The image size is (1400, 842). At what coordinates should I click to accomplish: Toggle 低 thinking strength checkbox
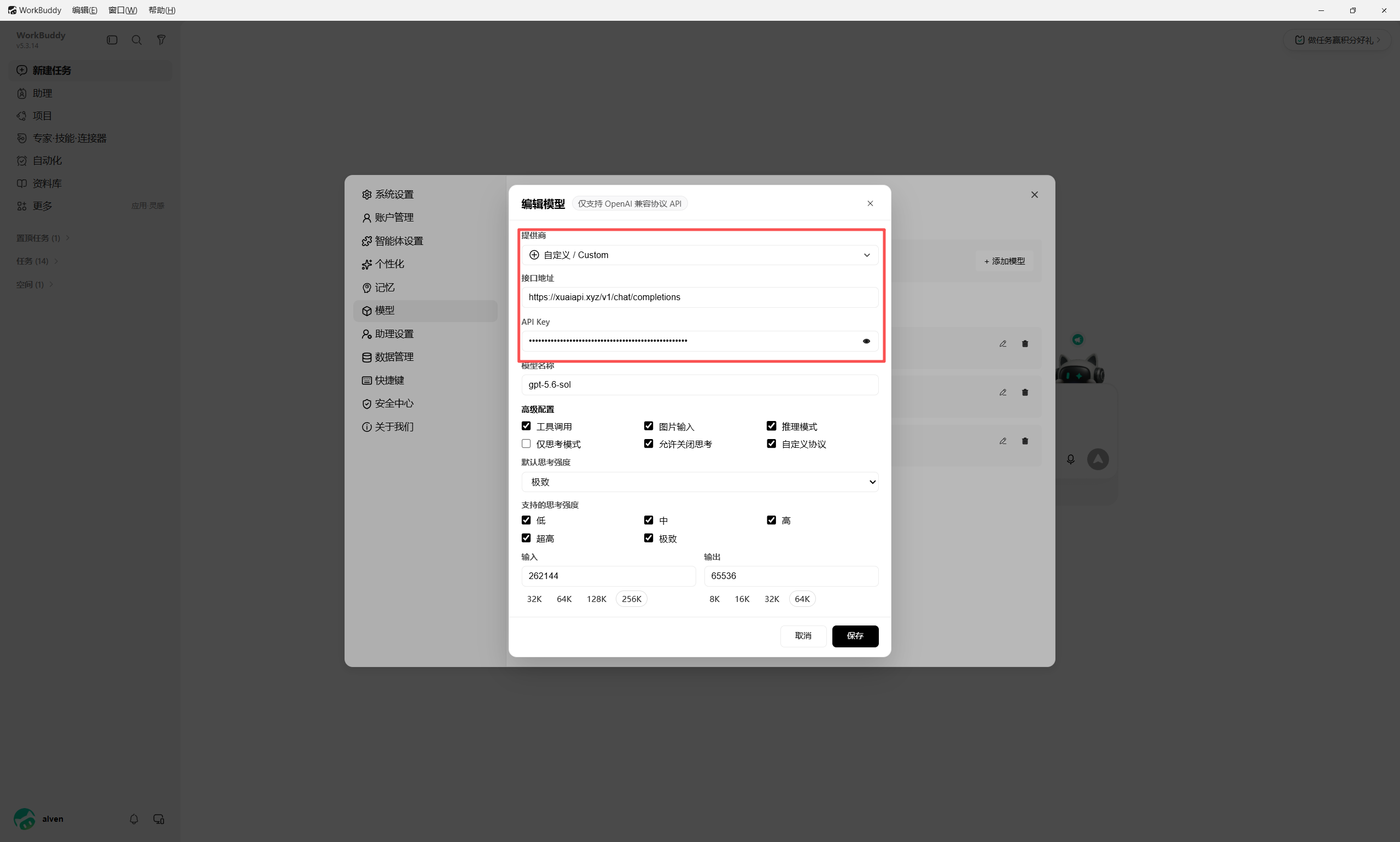(526, 521)
